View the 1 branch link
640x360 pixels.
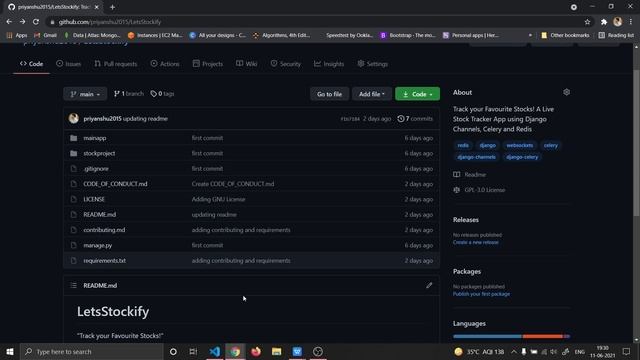point(129,94)
